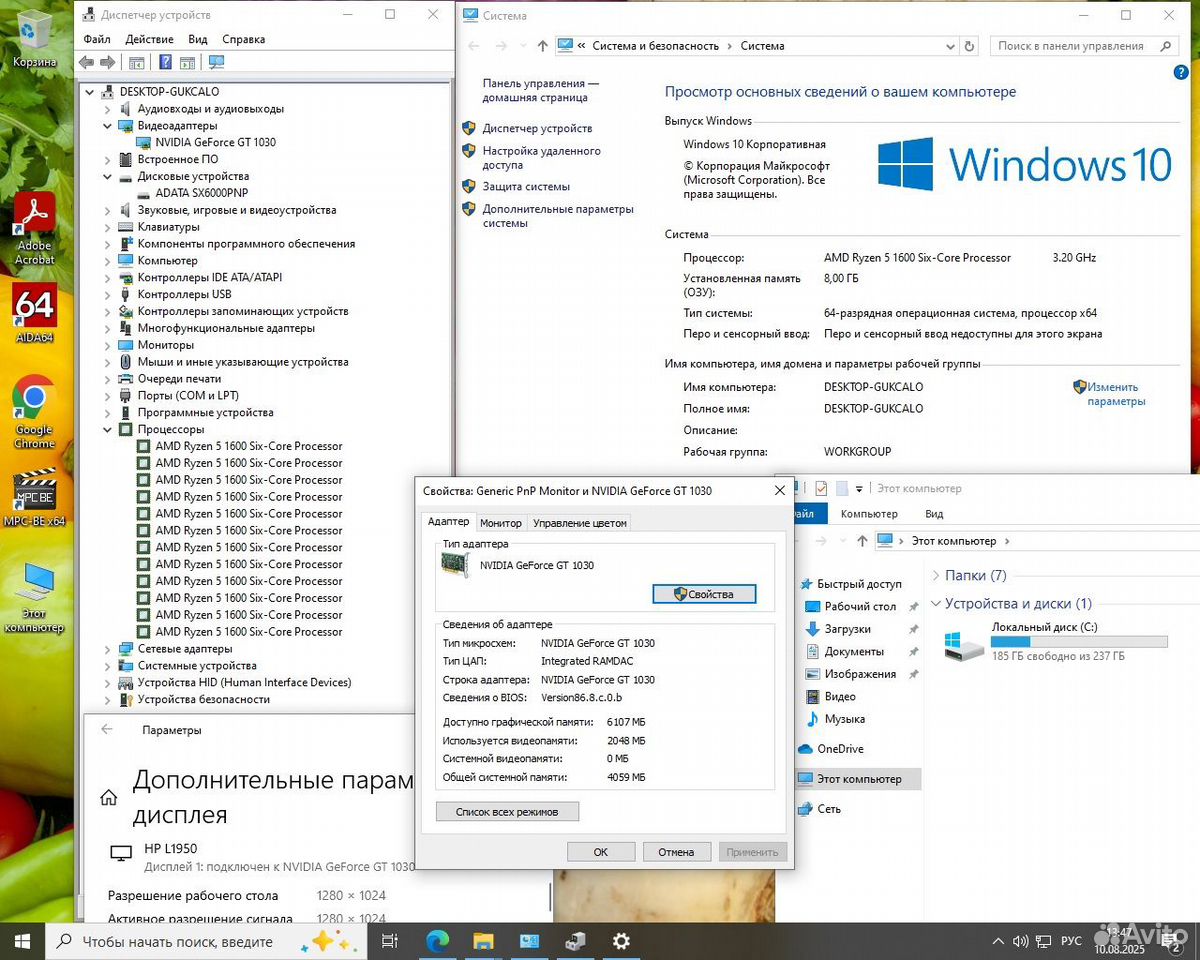Refresh the Система window address bar
The height and width of the screenshot is (960, 1200).
[969, 46]
